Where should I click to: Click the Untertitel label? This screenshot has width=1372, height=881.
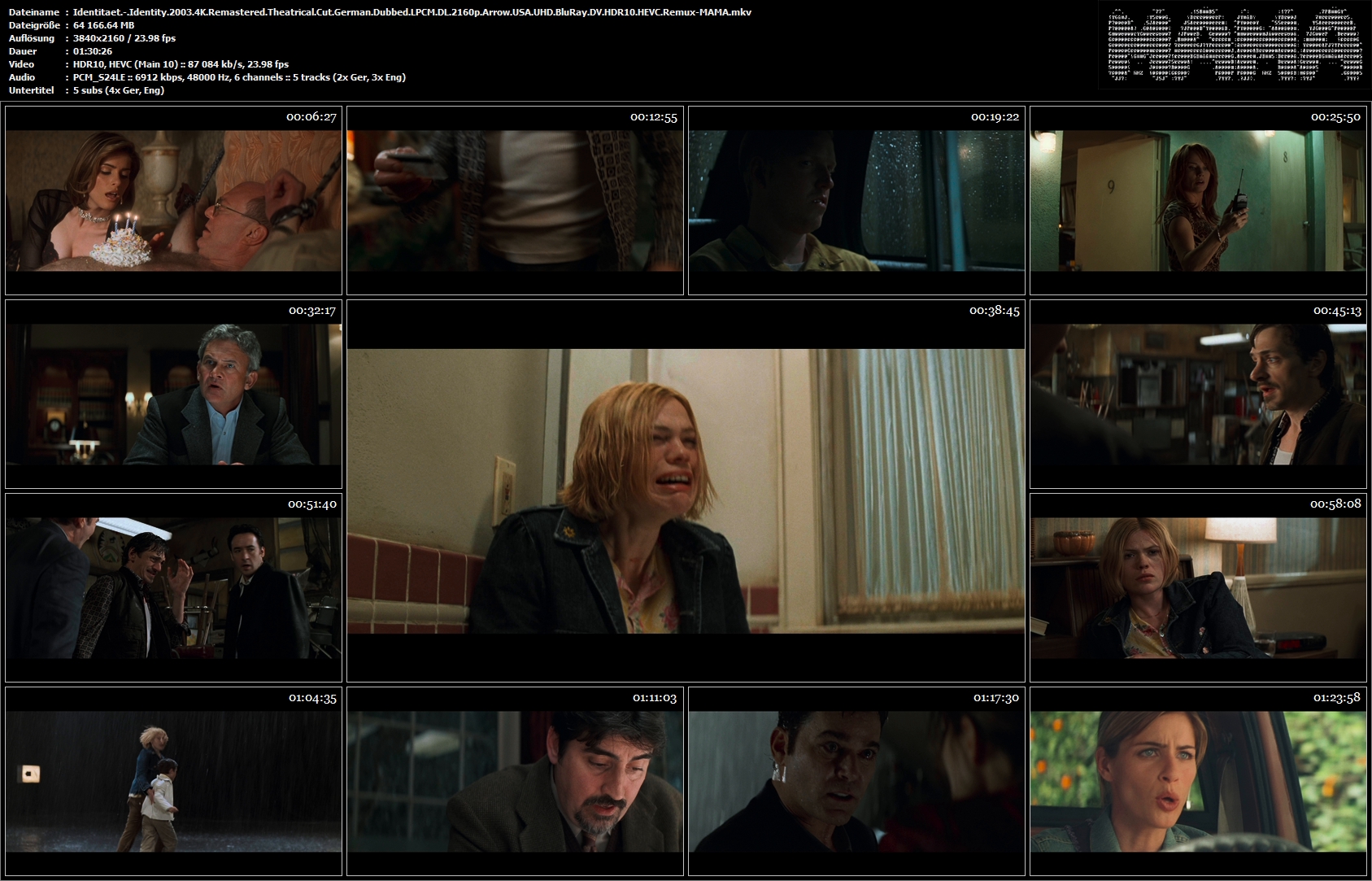31,90
